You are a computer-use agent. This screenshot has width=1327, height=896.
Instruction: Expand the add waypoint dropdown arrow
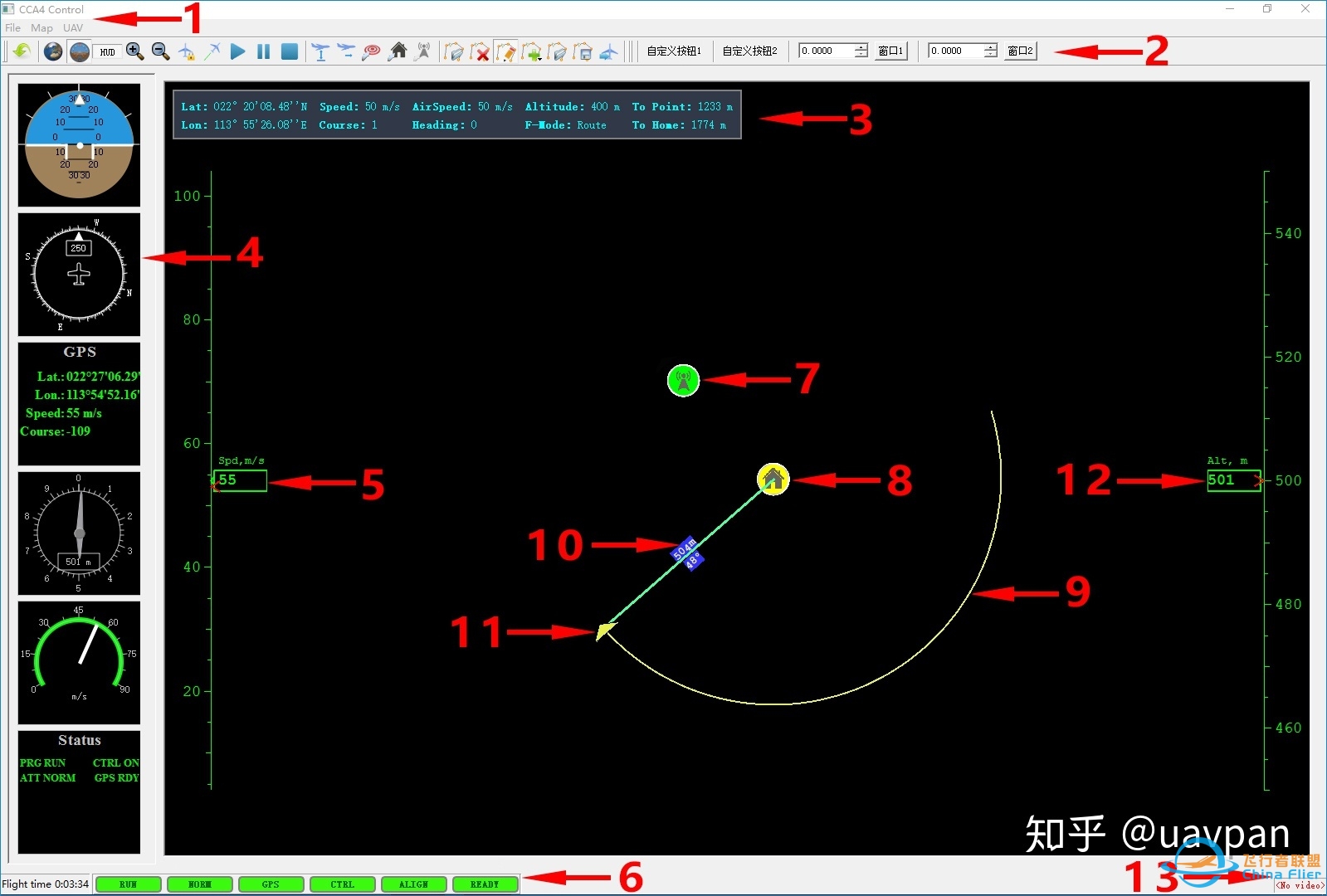(540, 58)
